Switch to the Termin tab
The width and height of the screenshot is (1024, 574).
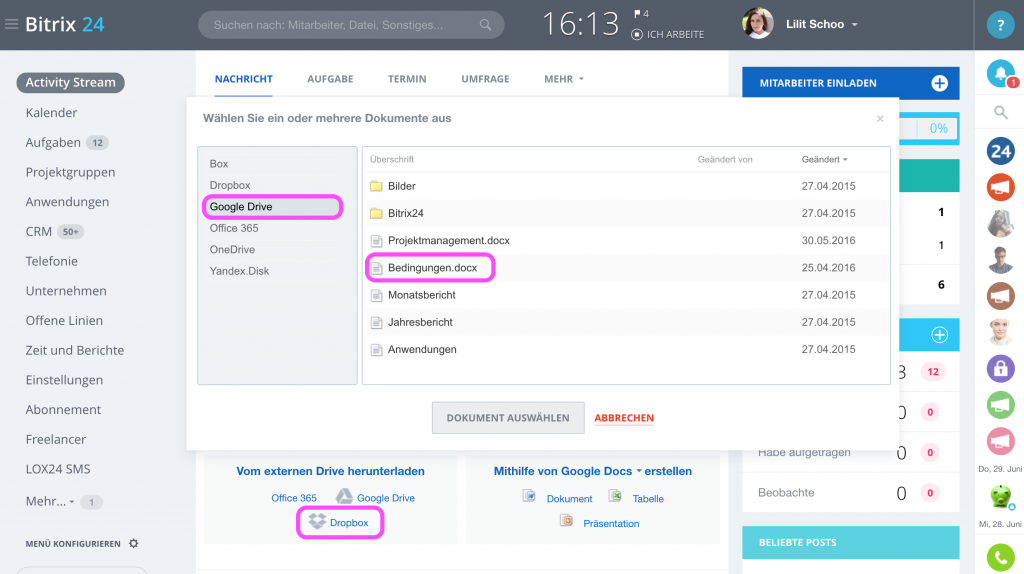(x=407, y=79)
